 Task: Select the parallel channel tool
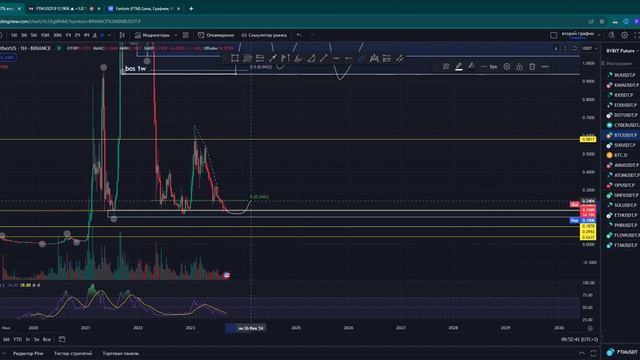pos(400,58)
